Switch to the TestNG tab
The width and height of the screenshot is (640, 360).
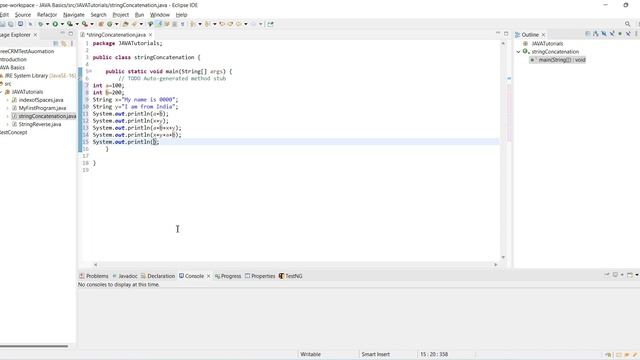click(291, 276)
